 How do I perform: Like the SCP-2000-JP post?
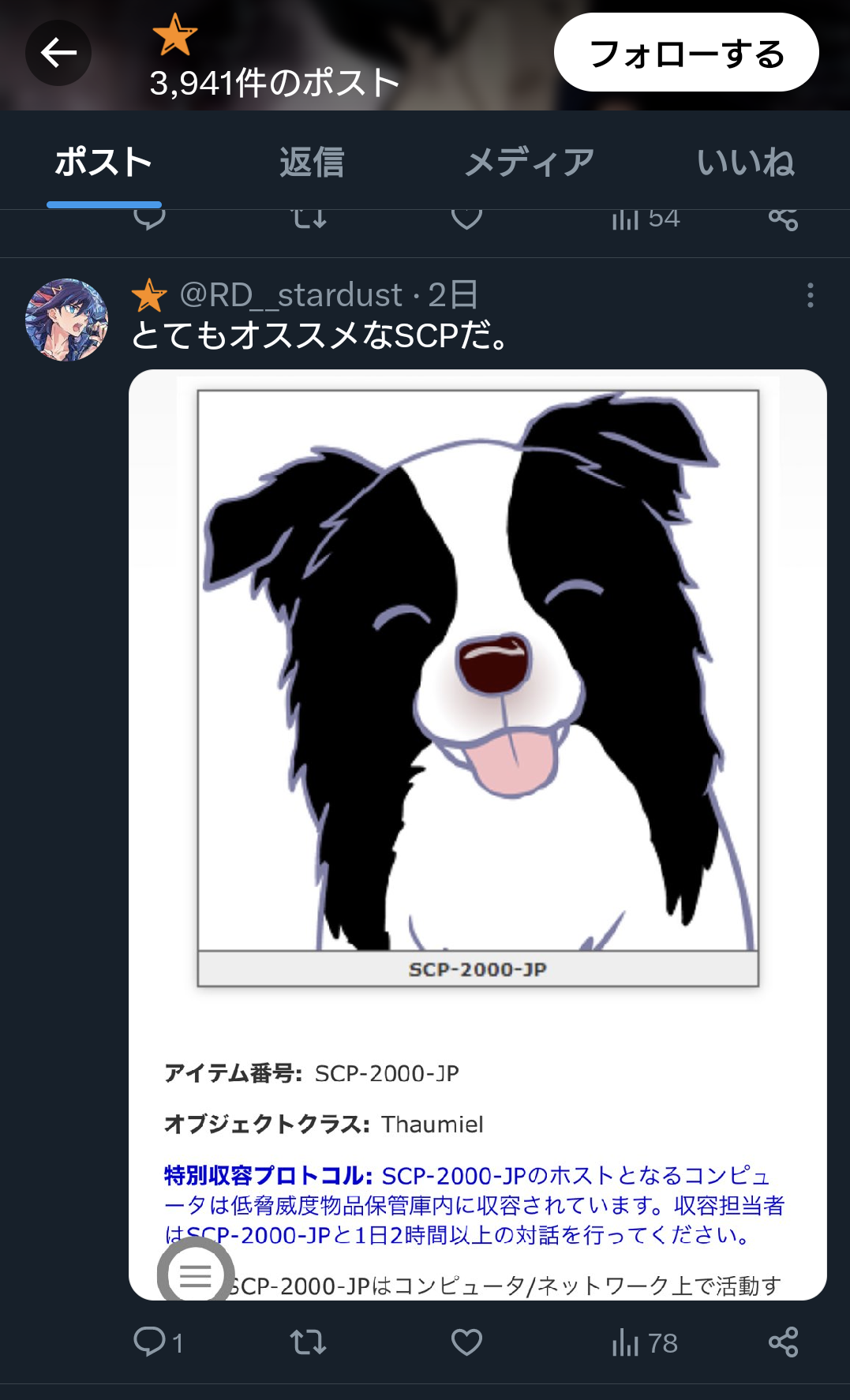tap(466, 1342)
